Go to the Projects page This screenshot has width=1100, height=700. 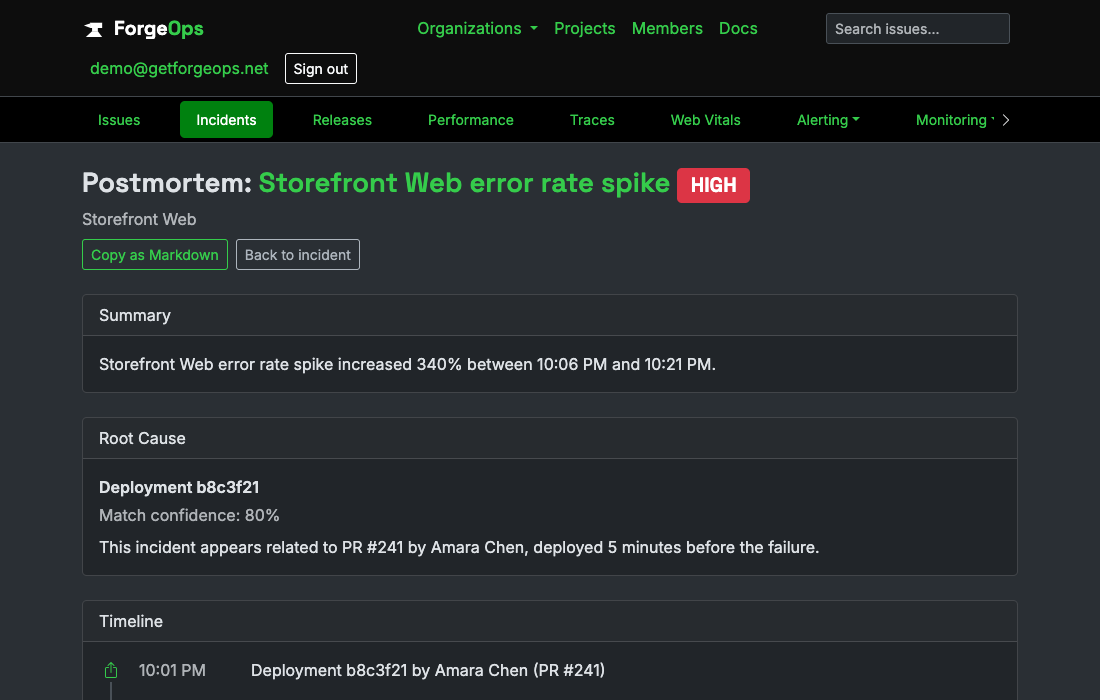[x=584, y=29]
